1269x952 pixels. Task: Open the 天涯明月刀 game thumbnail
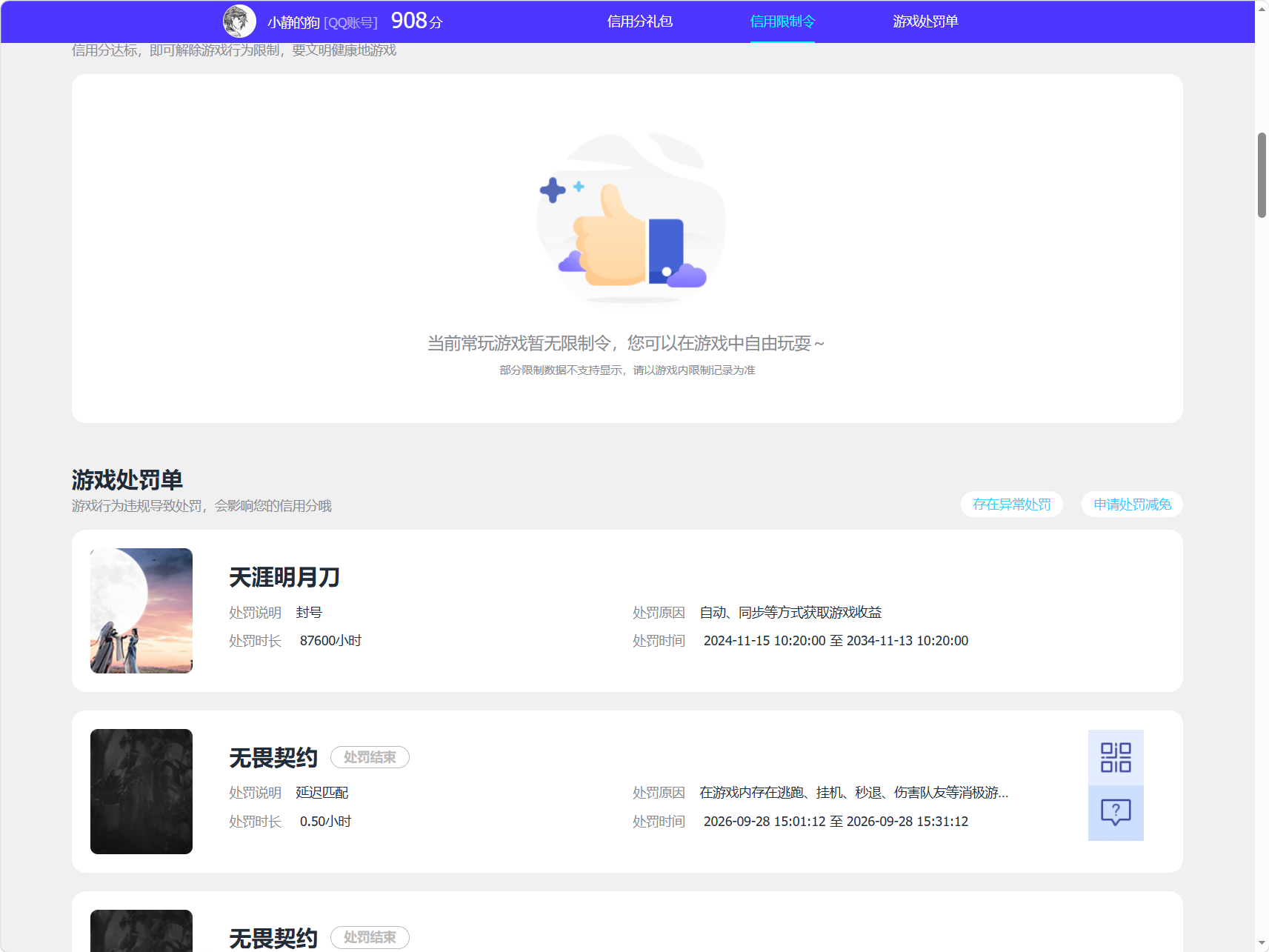coord(141,610)
